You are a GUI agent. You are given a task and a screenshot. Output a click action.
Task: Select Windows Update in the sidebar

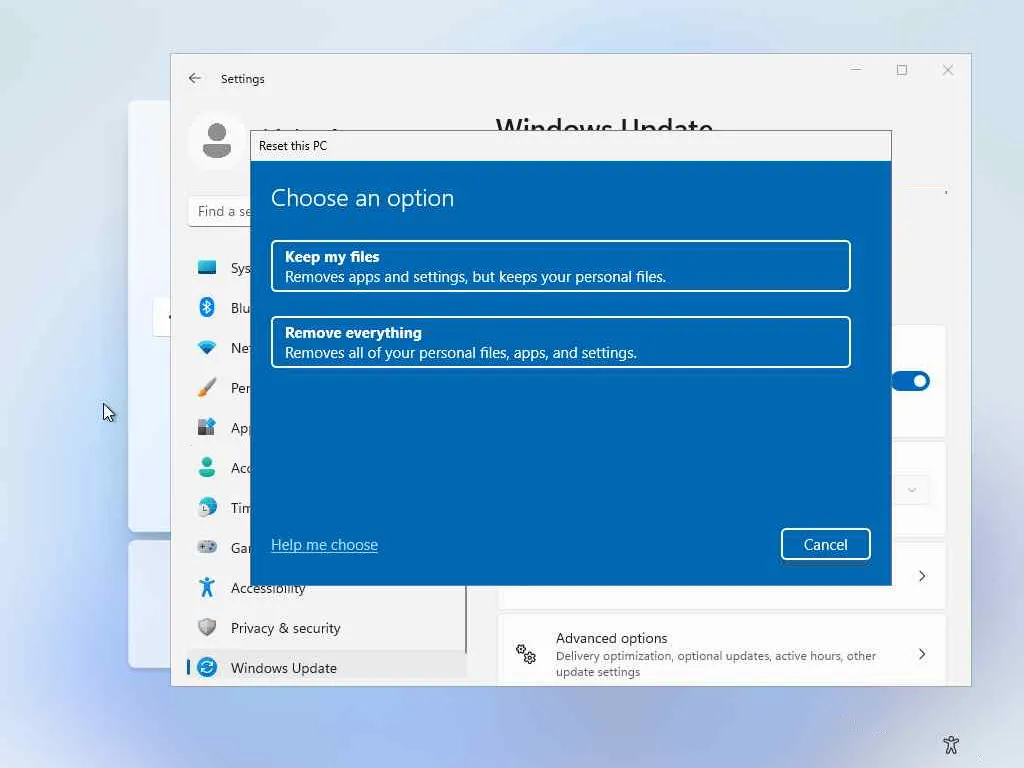[327, 667]
